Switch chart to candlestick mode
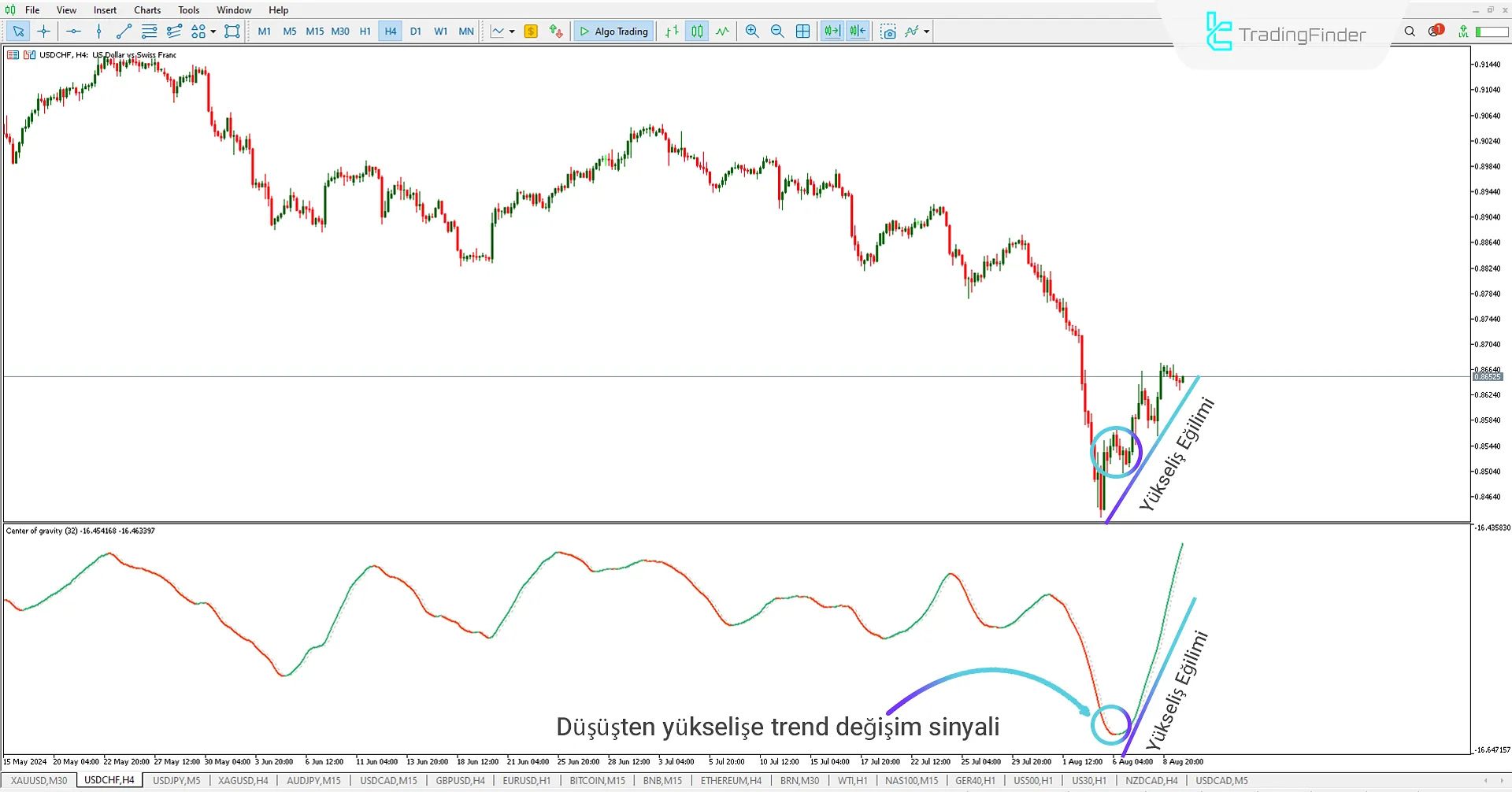The height and width of the screenshot is (792, 1512). tap(696, 31)
